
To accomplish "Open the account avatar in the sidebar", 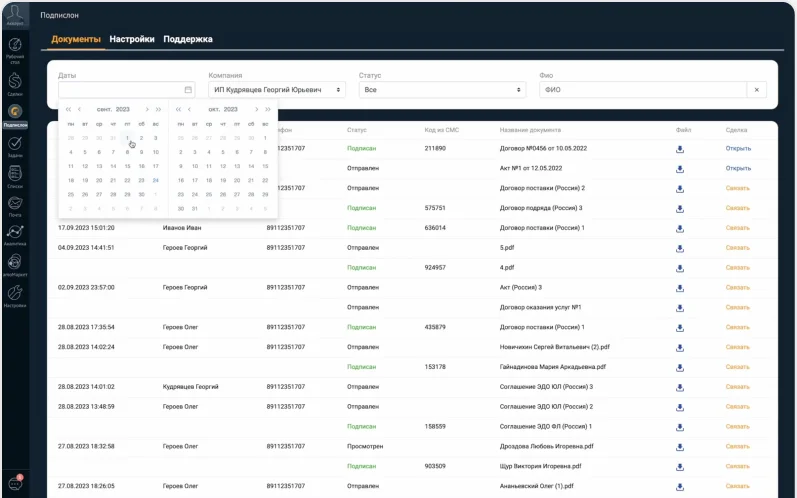I will pos(15,14).
